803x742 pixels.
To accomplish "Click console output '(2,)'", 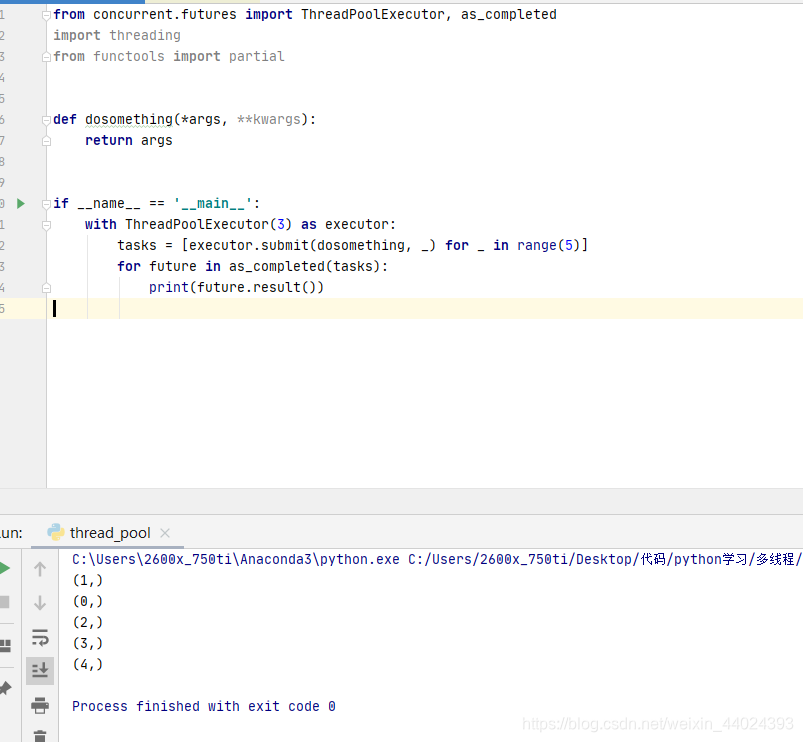I will (88, 622).
